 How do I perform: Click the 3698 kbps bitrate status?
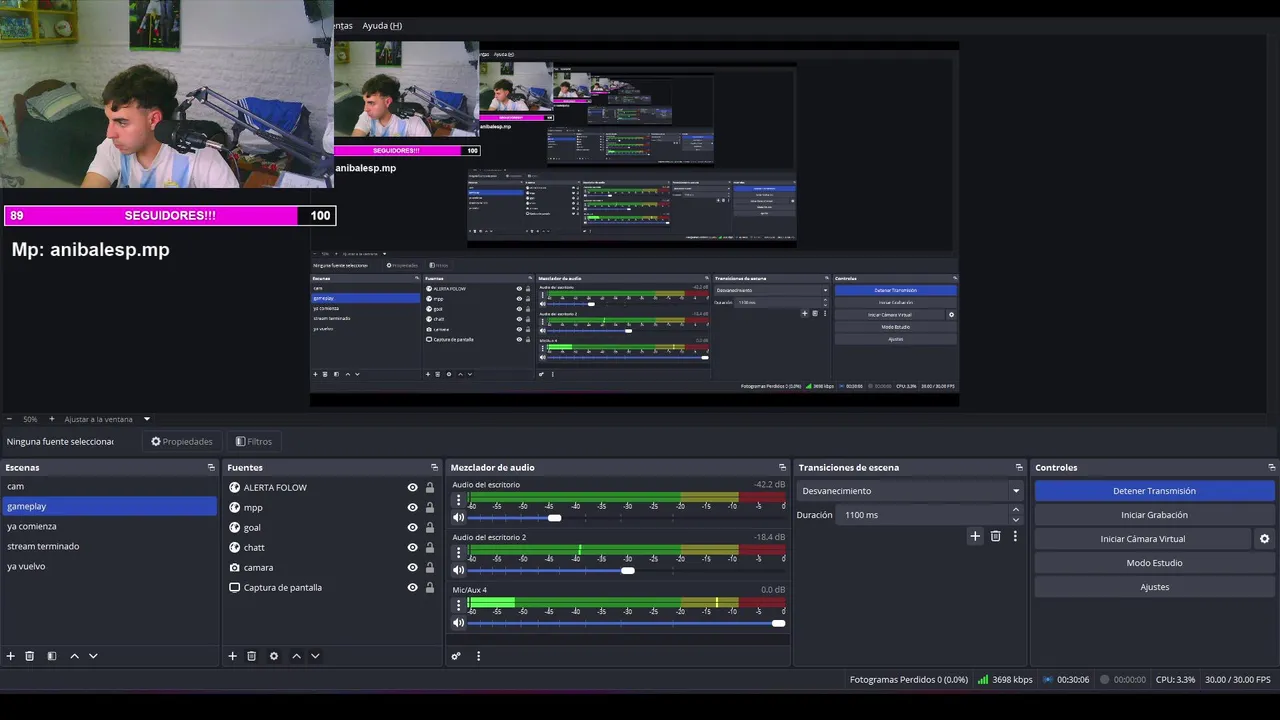pyautogui.click(x=1005, y=680)
